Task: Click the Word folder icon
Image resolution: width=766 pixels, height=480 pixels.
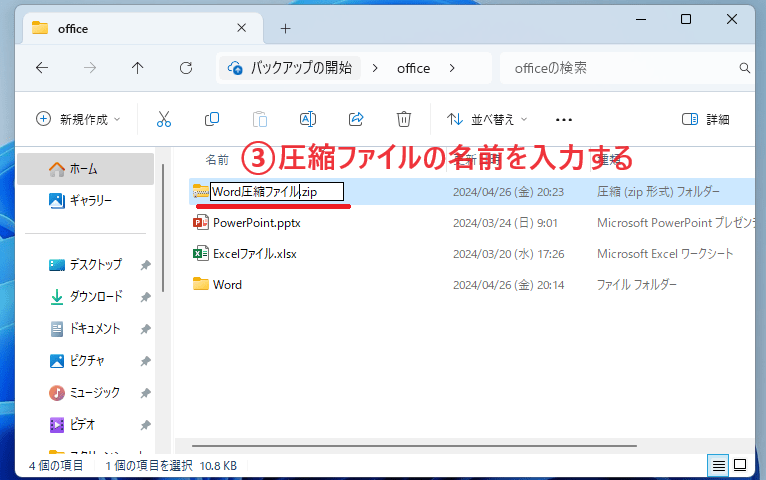Action: (201, 284)
